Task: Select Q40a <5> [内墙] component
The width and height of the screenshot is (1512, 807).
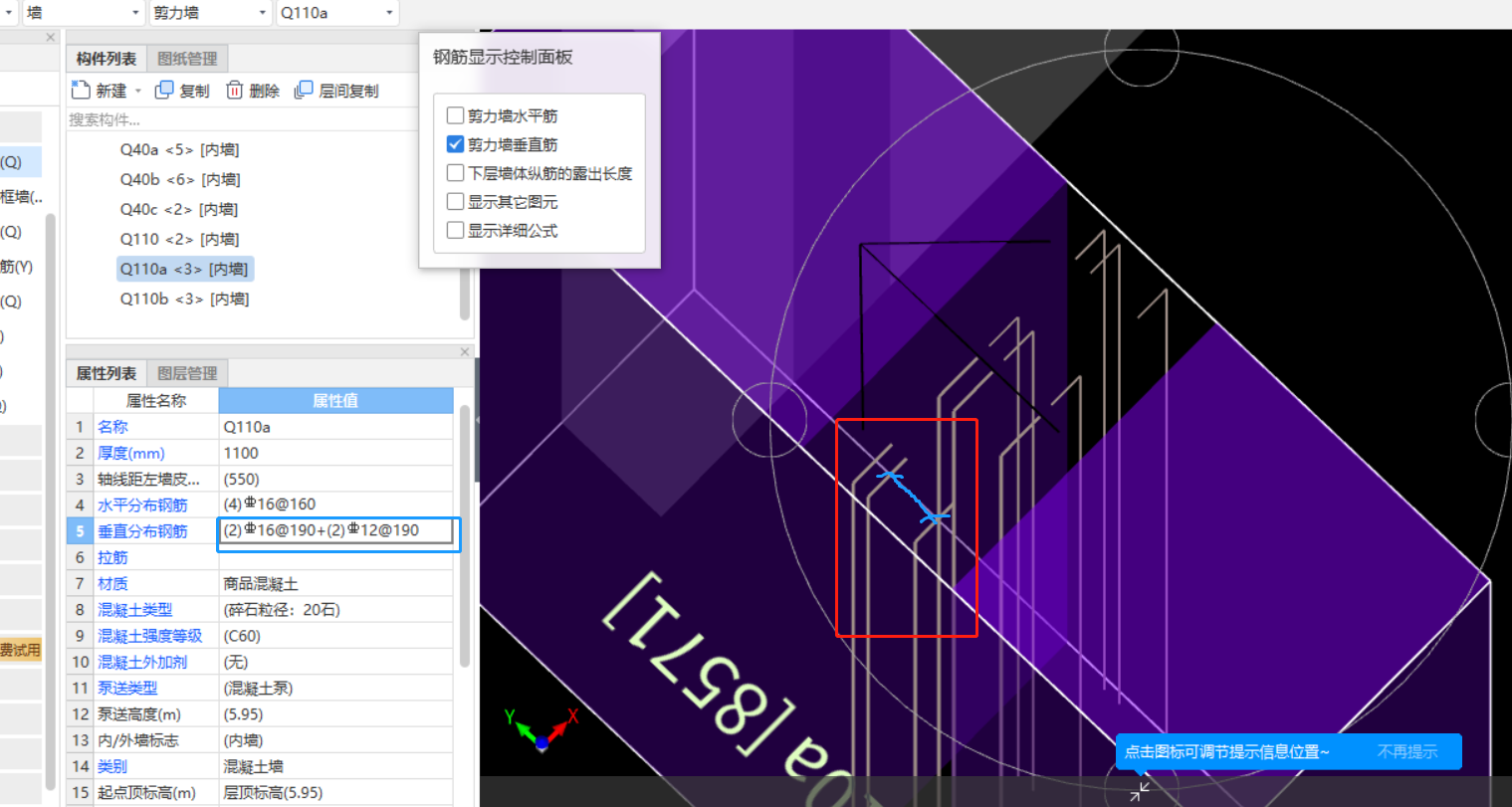Action: pos(179,149)
